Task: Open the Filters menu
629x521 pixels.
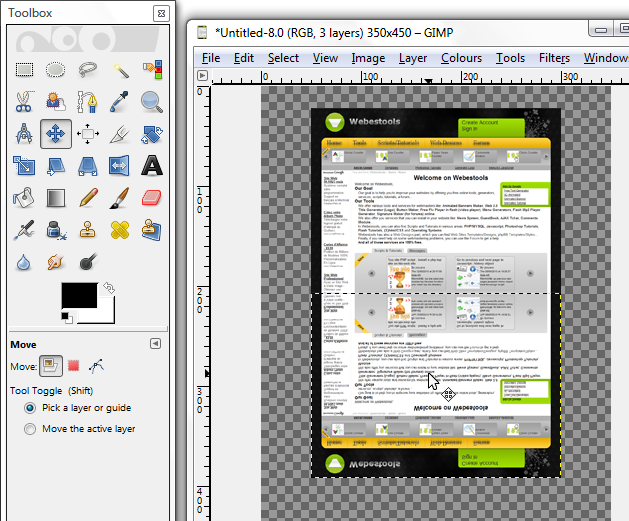Action: click(x=554, y=58)
